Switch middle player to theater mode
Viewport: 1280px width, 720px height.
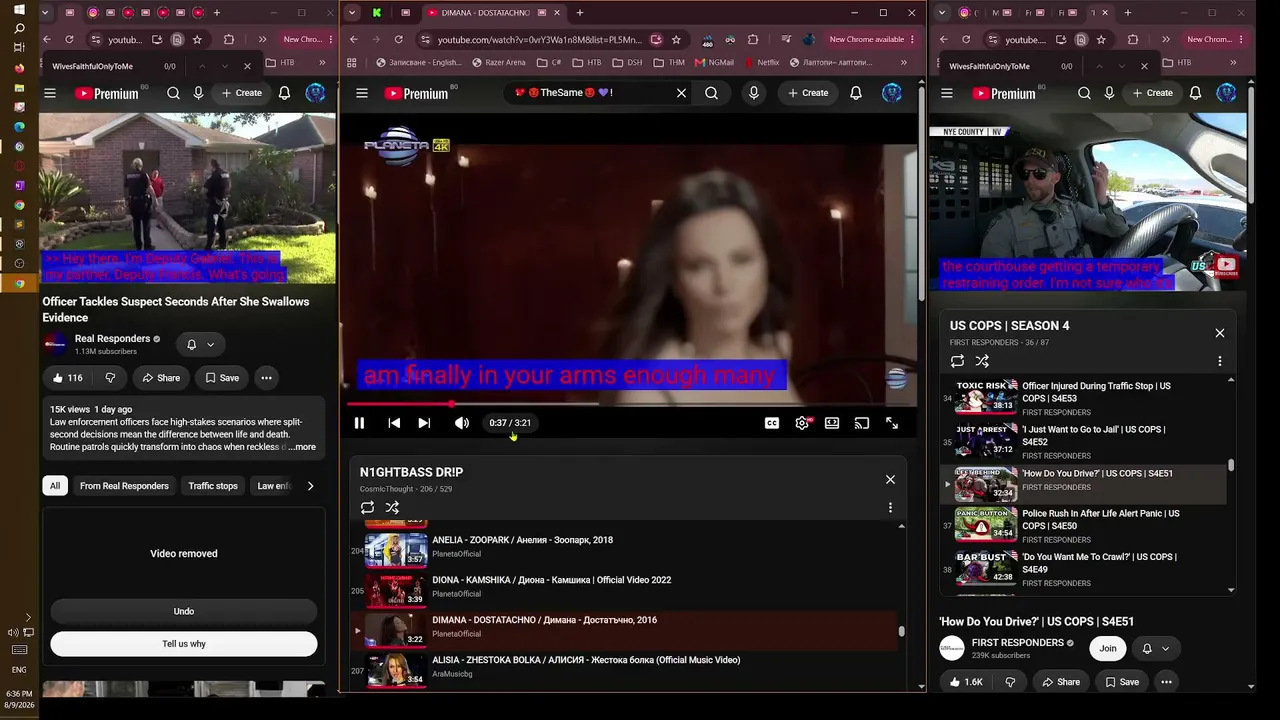(832, 423)
